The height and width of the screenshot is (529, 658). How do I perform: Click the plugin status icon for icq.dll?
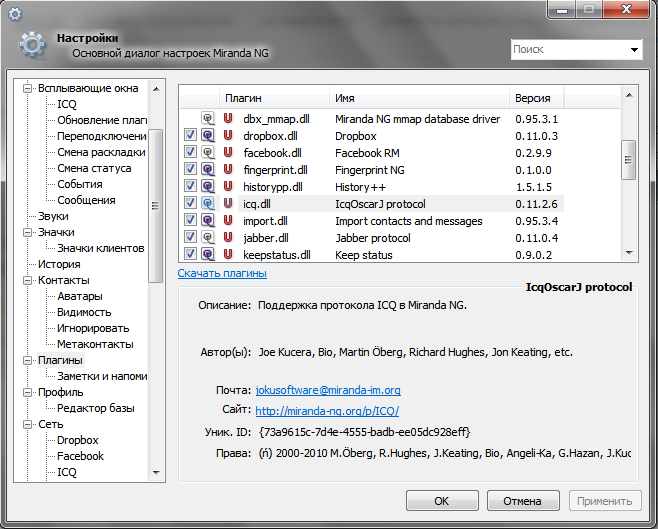tap(208, 203)
